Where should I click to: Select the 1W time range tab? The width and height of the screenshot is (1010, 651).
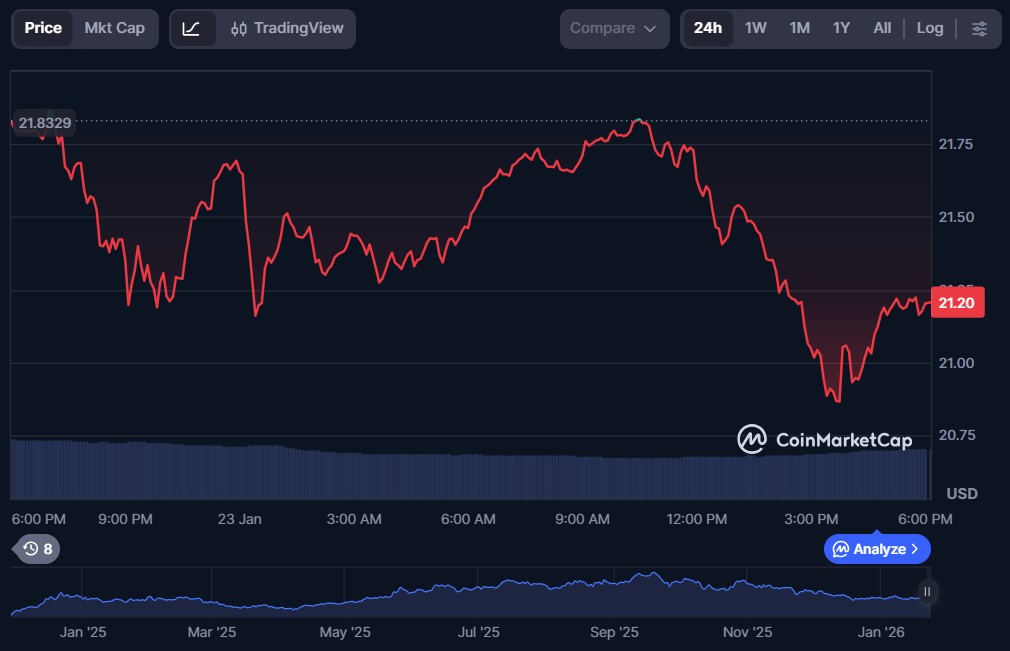[x=756, y=28]
